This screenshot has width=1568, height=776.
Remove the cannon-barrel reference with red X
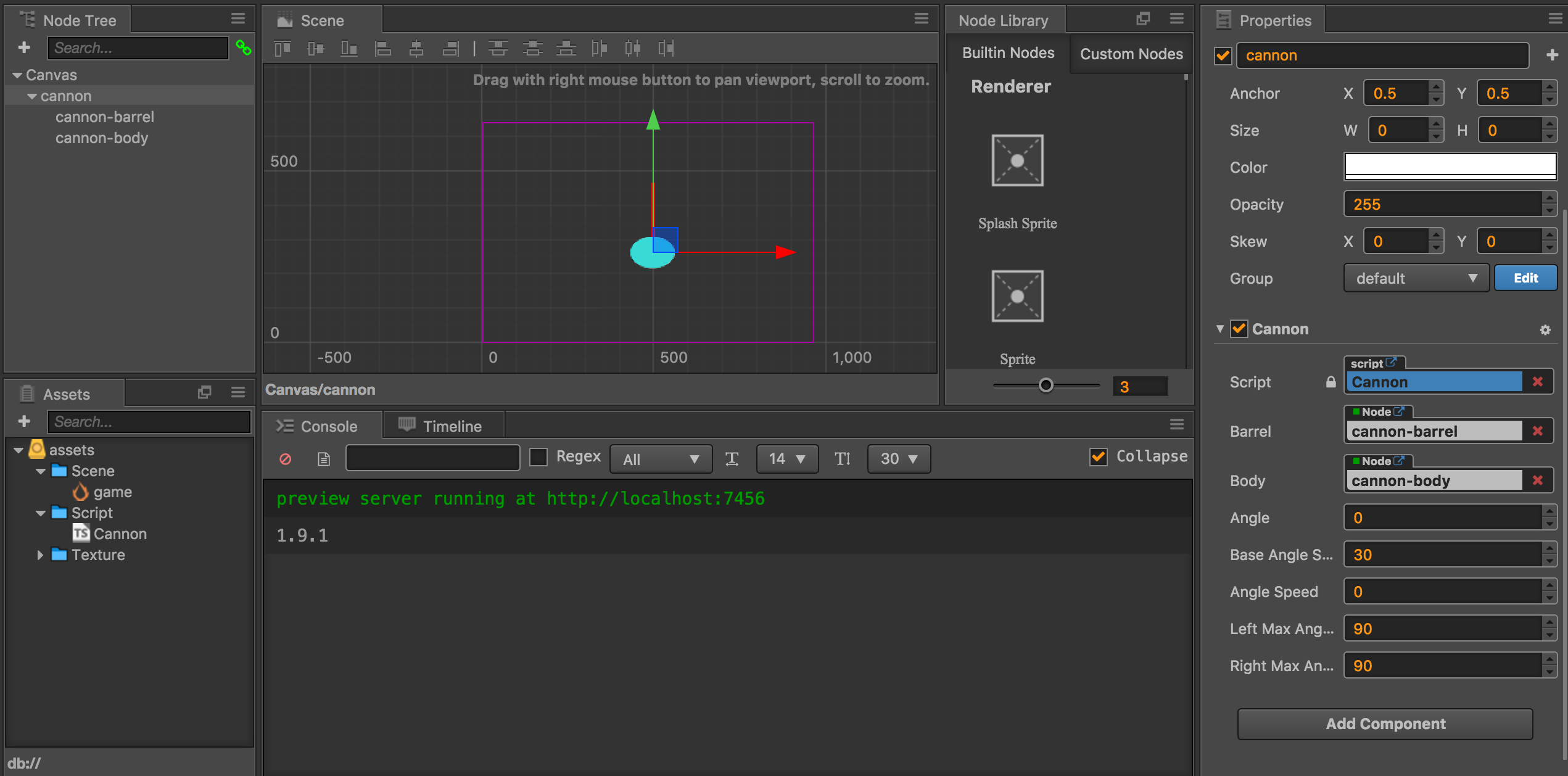[x=1537, y=431]
